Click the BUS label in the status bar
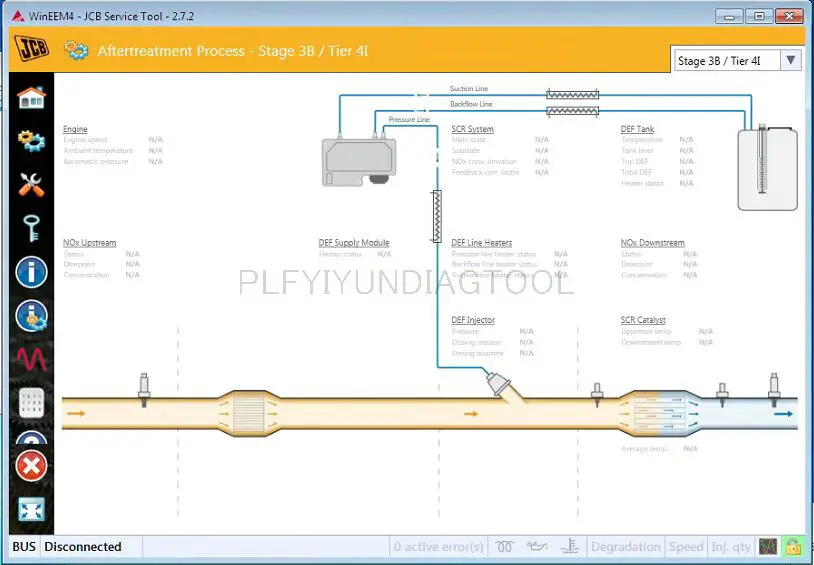This screenshot has height=565, width=814. point(24,547)
